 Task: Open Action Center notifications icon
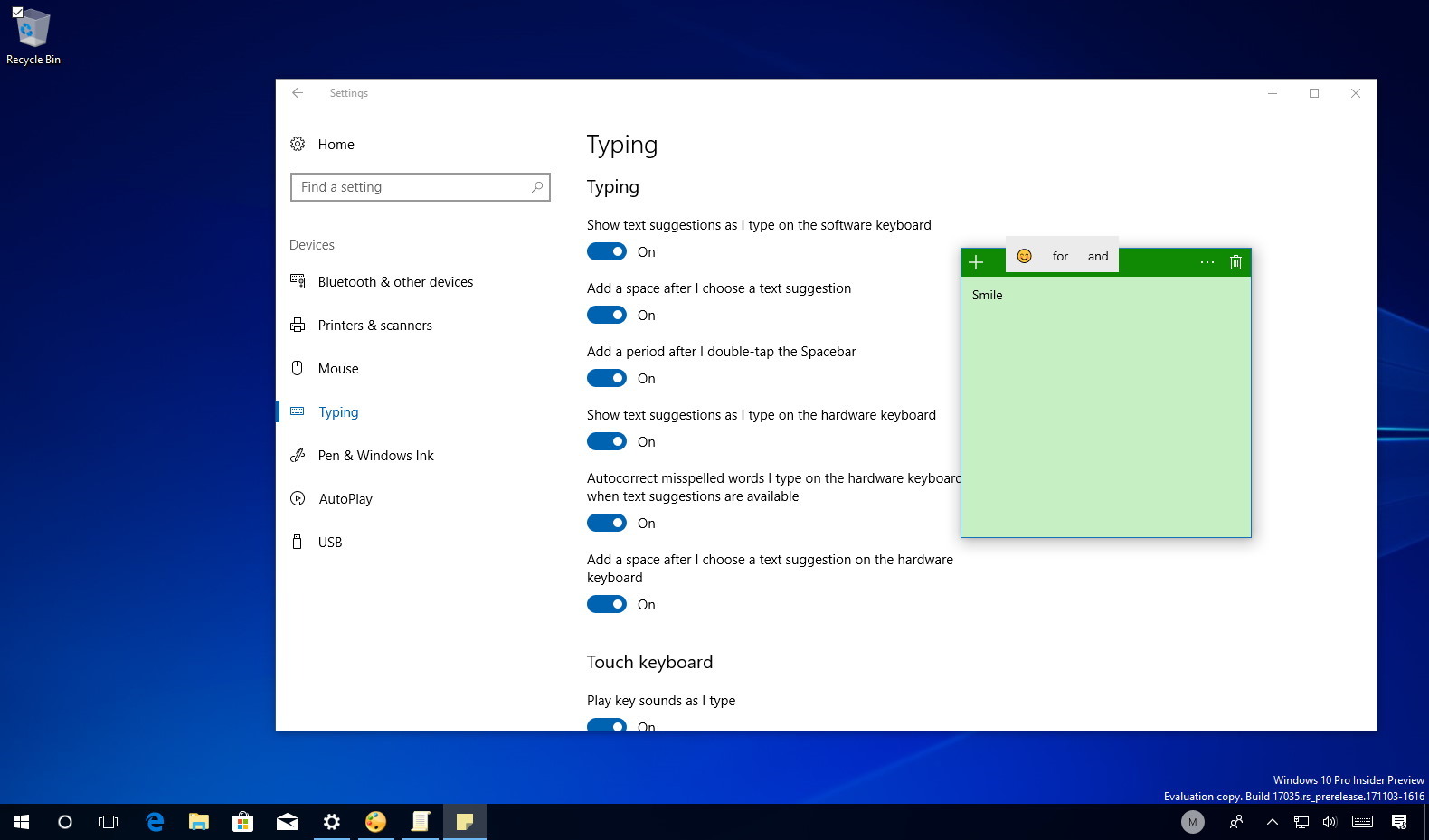click(x=1399, y=822)
